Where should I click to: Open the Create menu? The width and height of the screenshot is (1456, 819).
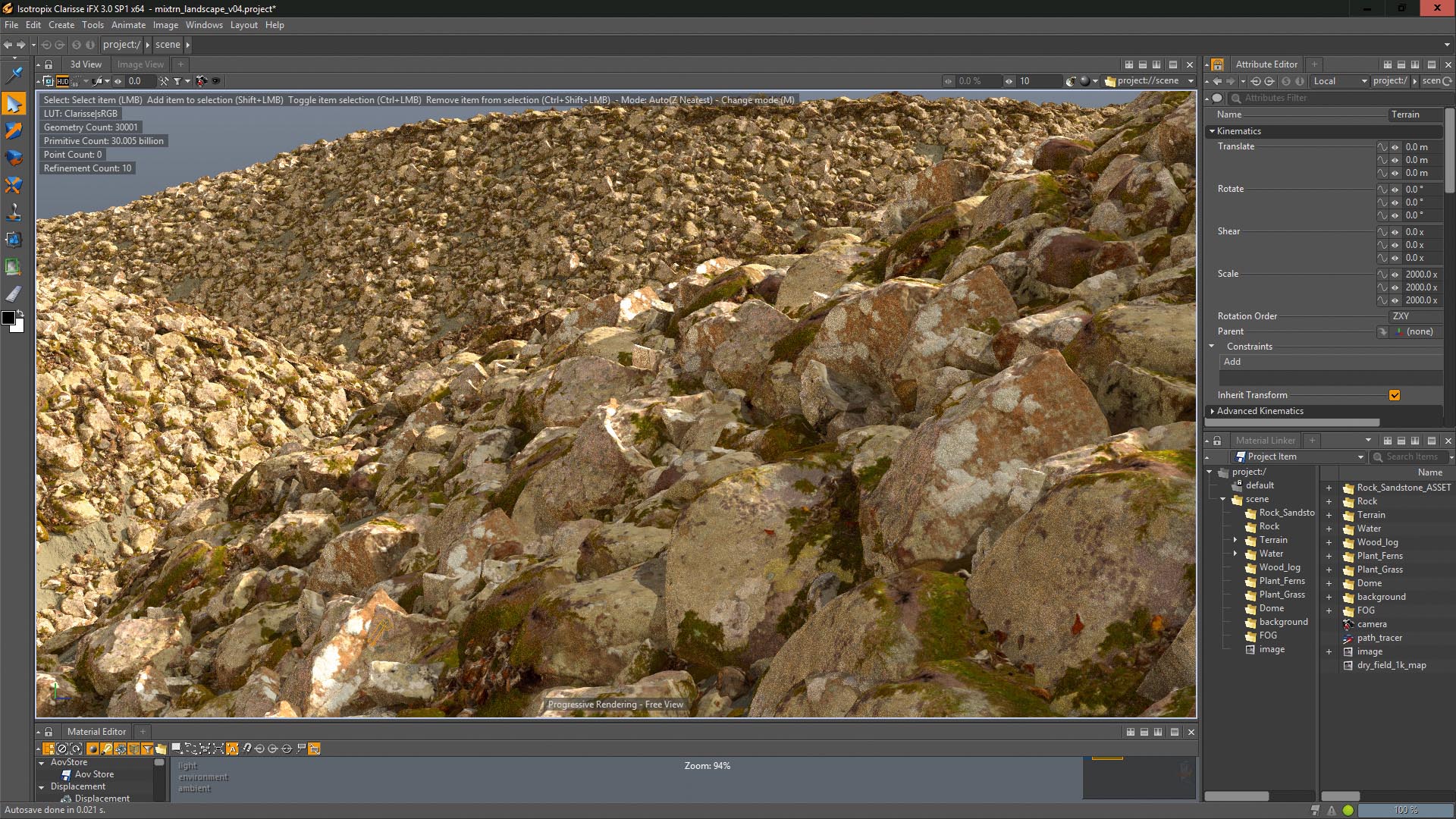pyautogui.click(x=61, y=25)
